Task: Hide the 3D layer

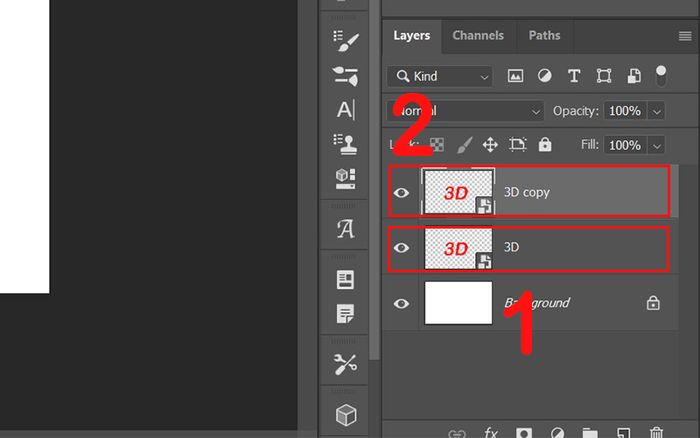Action: pyautogui.click(x=401, y=248)
